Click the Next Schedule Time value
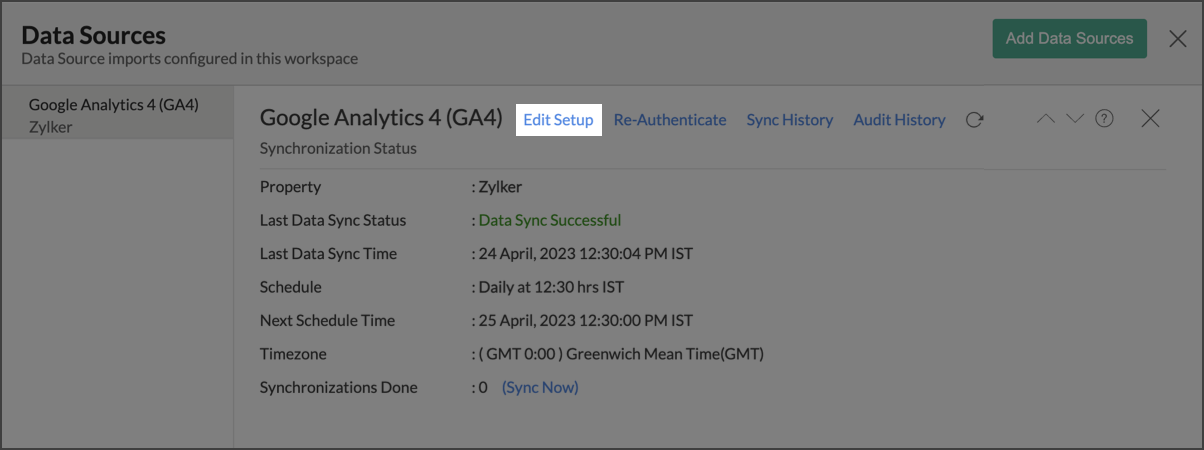Viewport: 1204px width, 450px height. click(586, 321)
